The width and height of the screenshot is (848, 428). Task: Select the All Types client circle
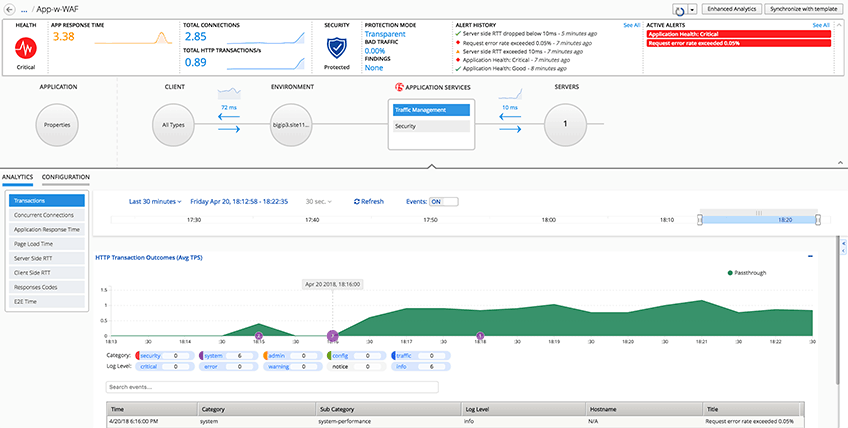[174, 125]
